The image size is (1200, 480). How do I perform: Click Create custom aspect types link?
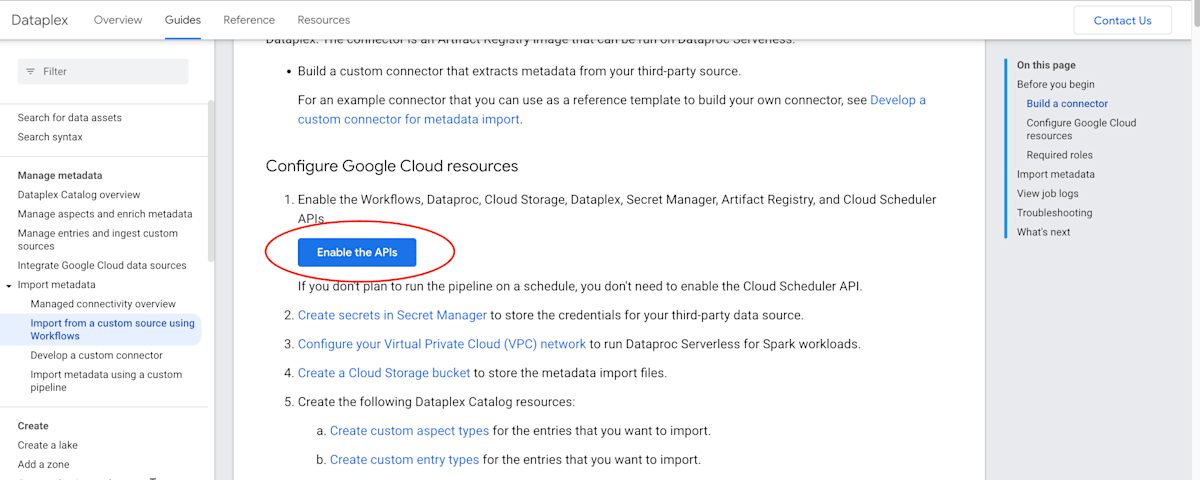pos(409,431)
